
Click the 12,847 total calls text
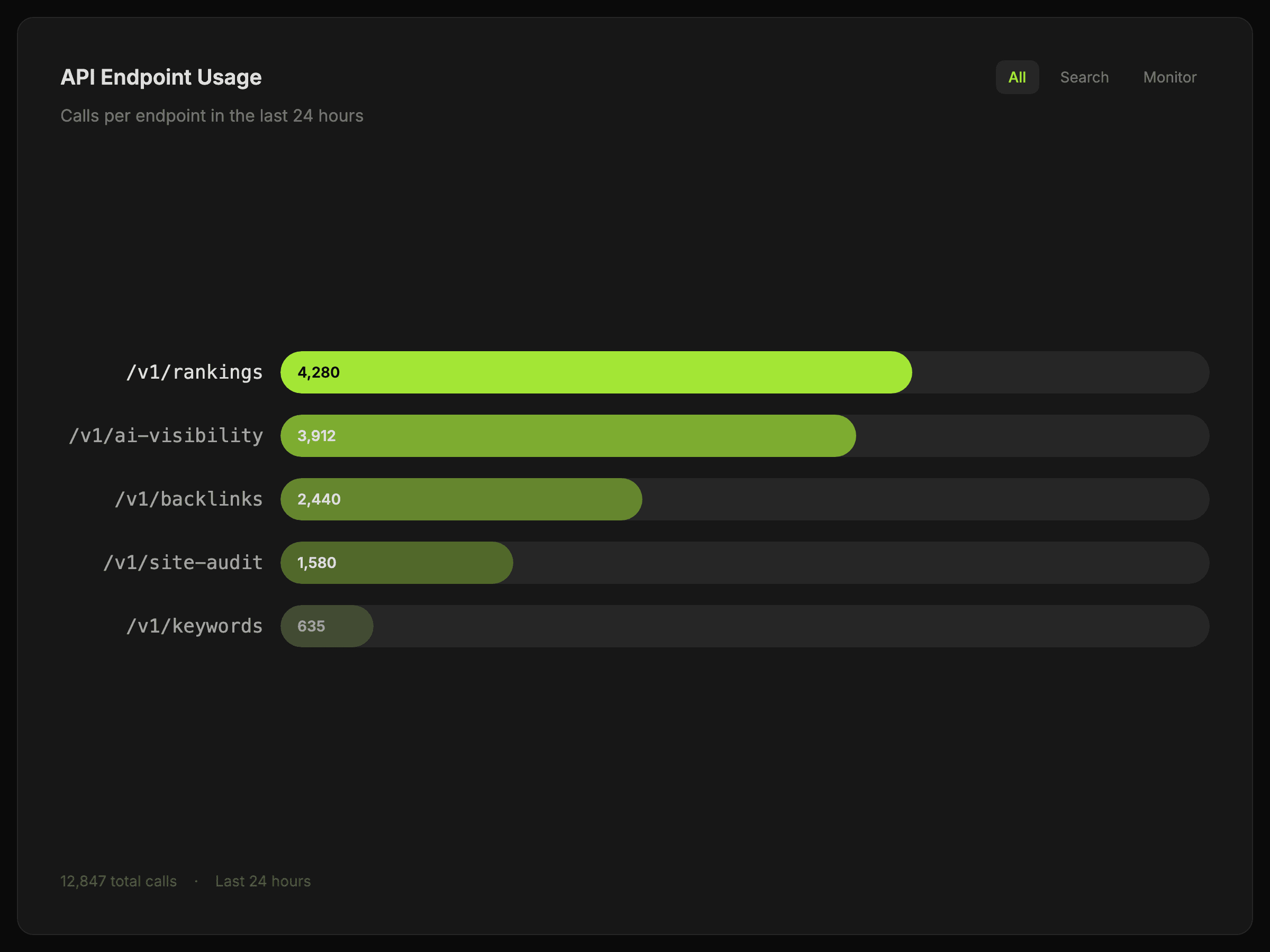point(119,882)
